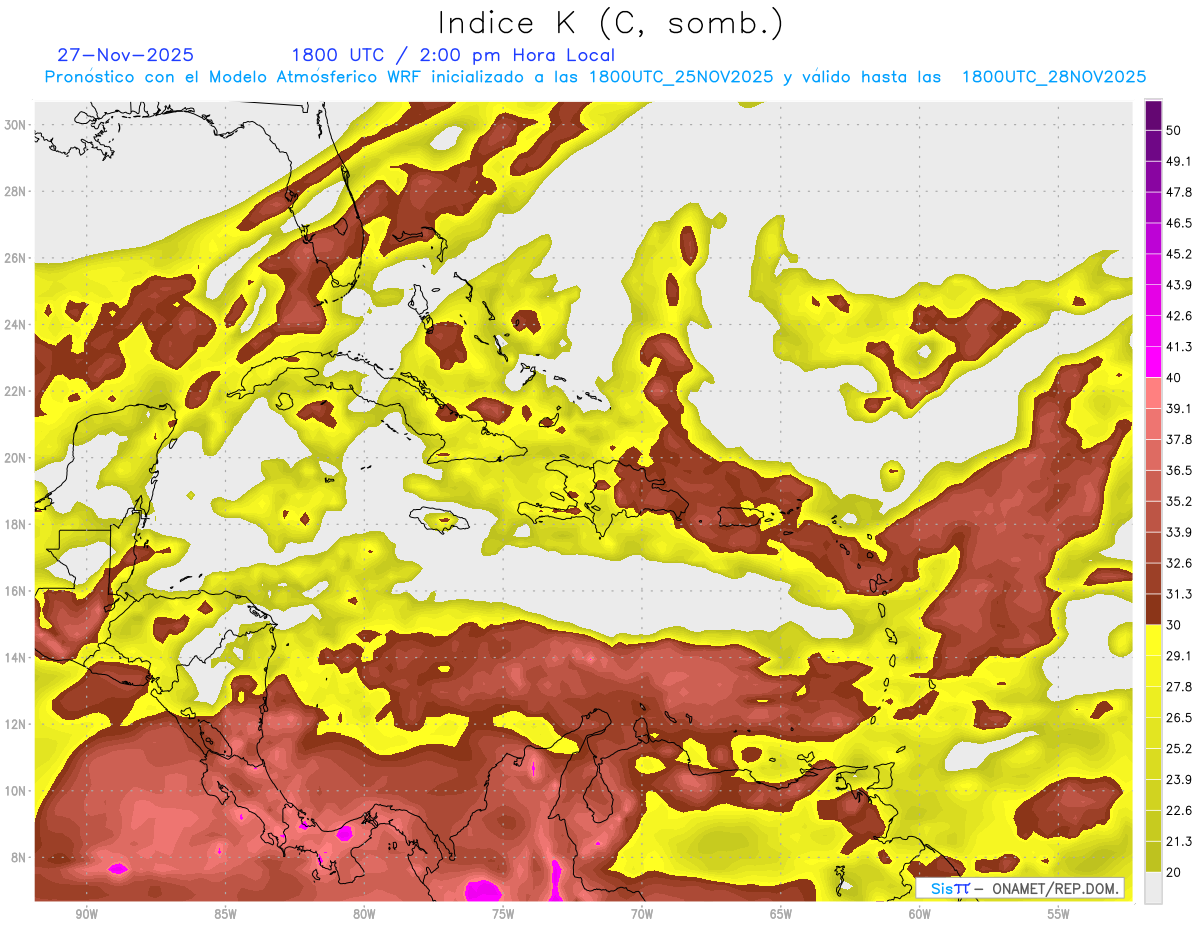This screenshot has height=927, width=1200.
Task: Click the dark brown colorbar swatch between 30 and 31.3
Action: coord(1153,609)
